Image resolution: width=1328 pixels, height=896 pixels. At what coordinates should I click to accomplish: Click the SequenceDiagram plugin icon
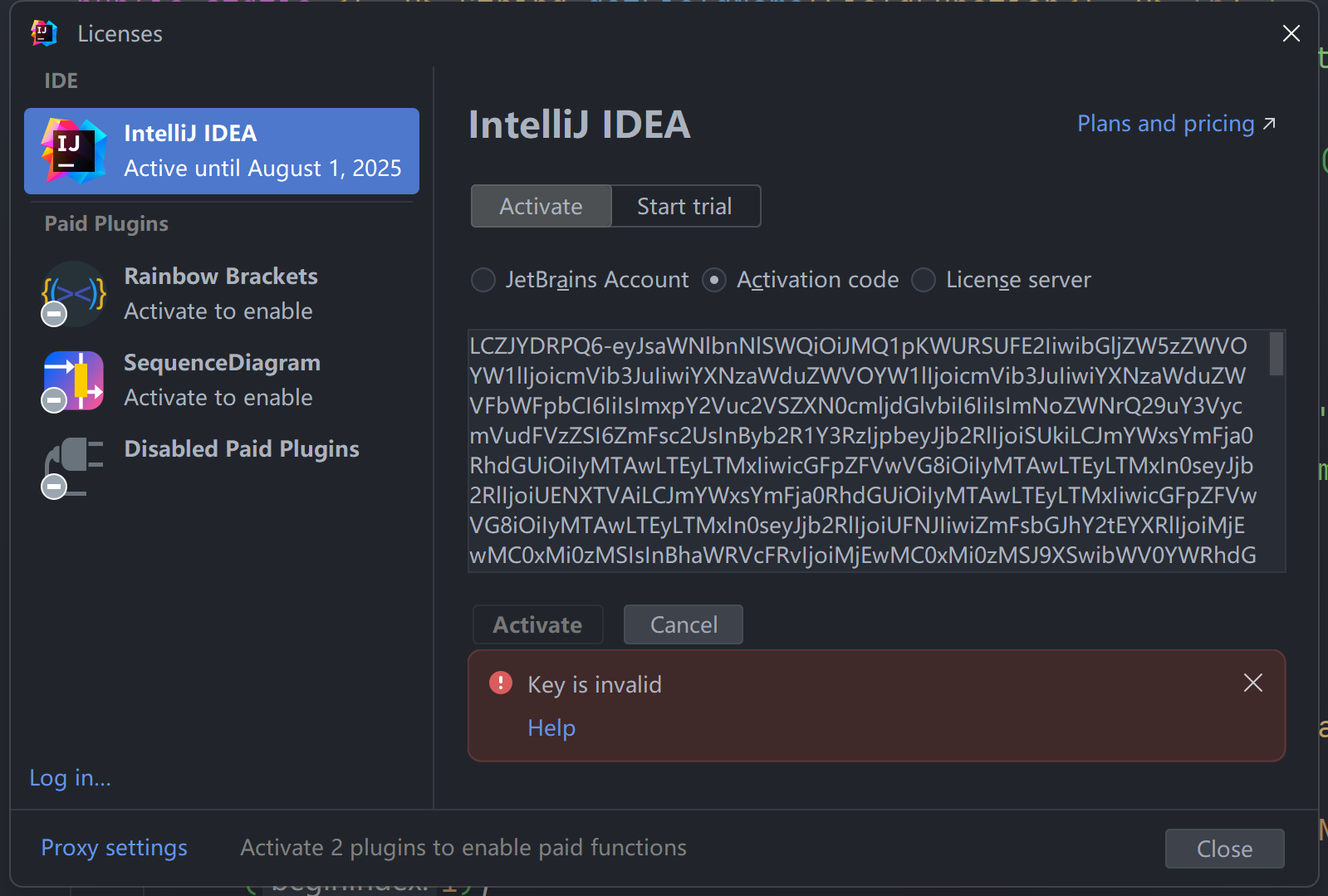[x=74, y=381]
